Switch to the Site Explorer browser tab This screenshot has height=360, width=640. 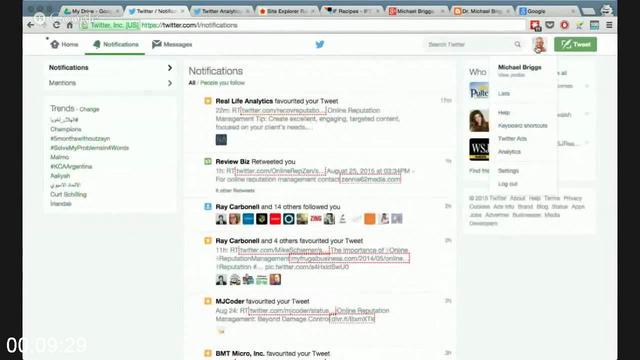[287, 11]
